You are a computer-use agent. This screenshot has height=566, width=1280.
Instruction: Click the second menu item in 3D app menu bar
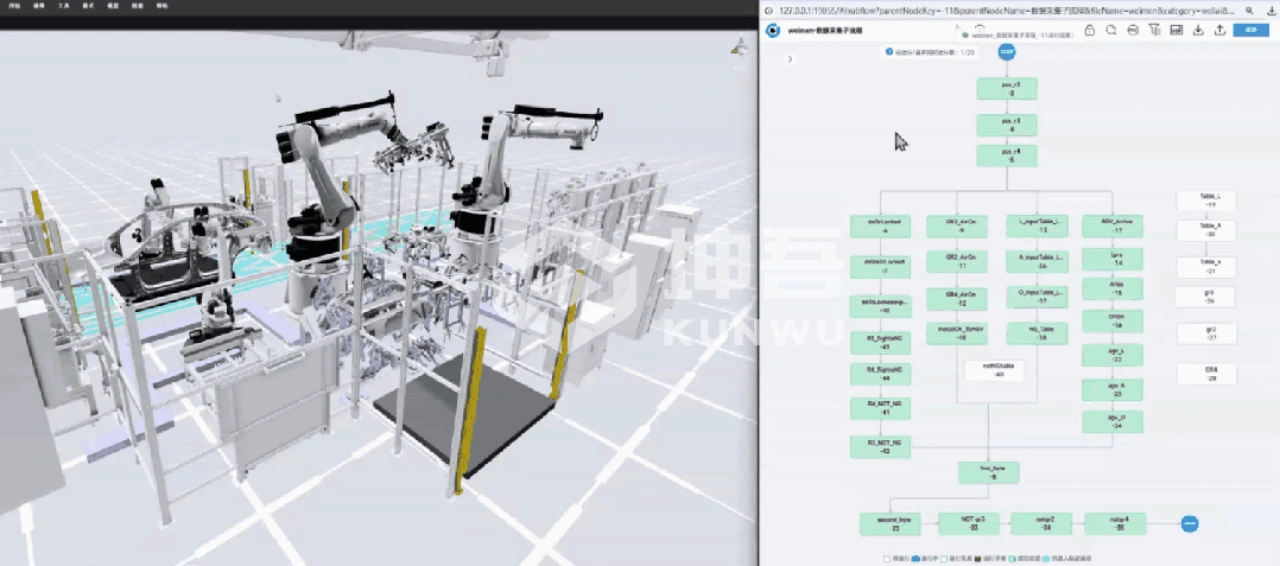tap(38, 6)
